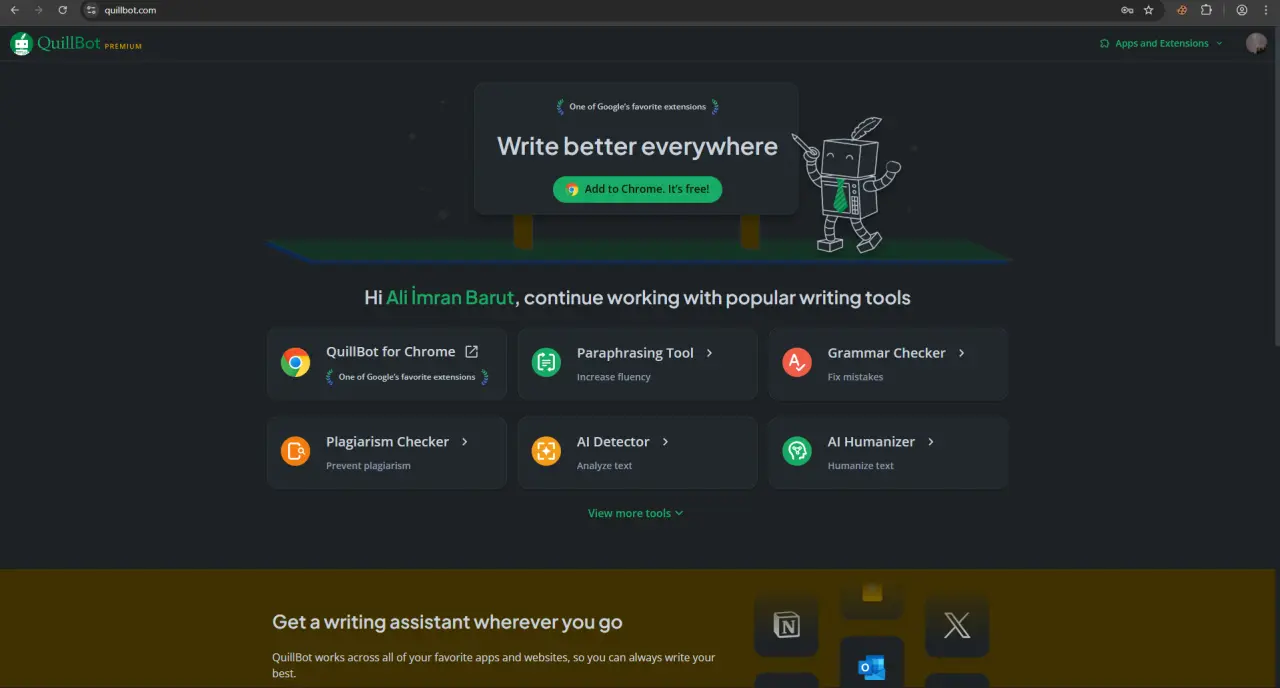Viewport: 1280px width, 688px height.
Task: Click the chevron next to AI Detector
Action: tap(666, 442)
